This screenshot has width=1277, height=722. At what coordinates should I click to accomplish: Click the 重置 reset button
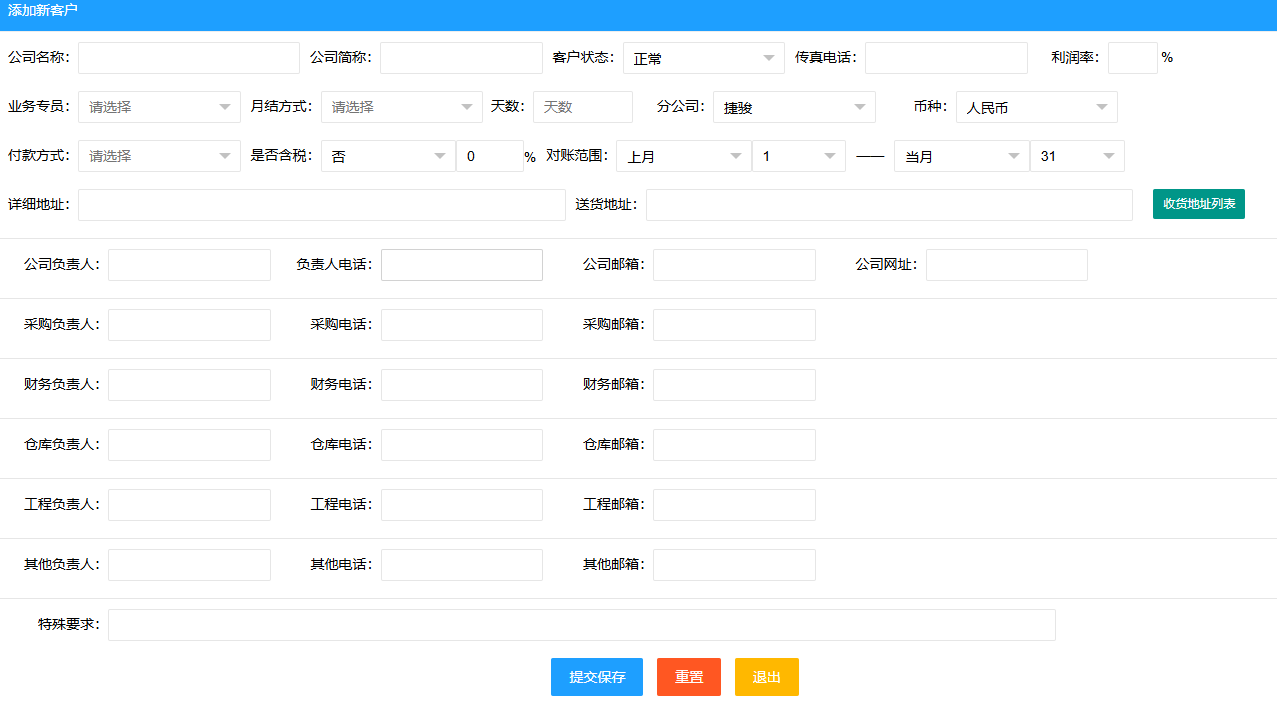[688, 676]
